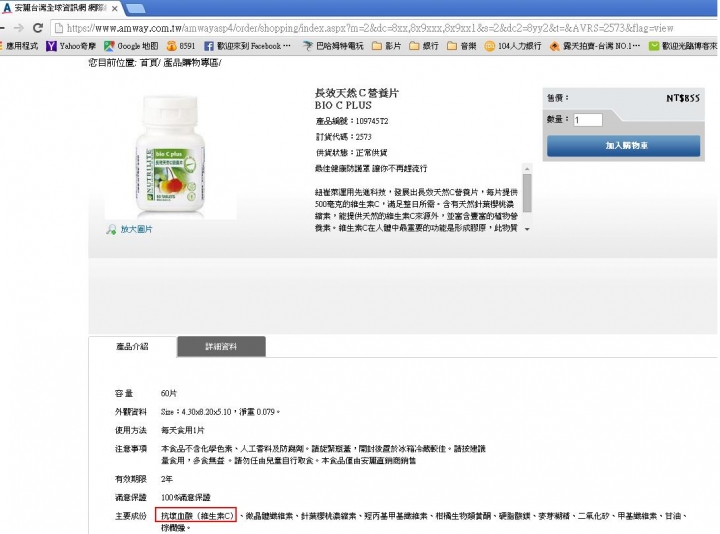Close the Amway browser tab
This screenshot has height=534, width=720.
coord(114,8)
